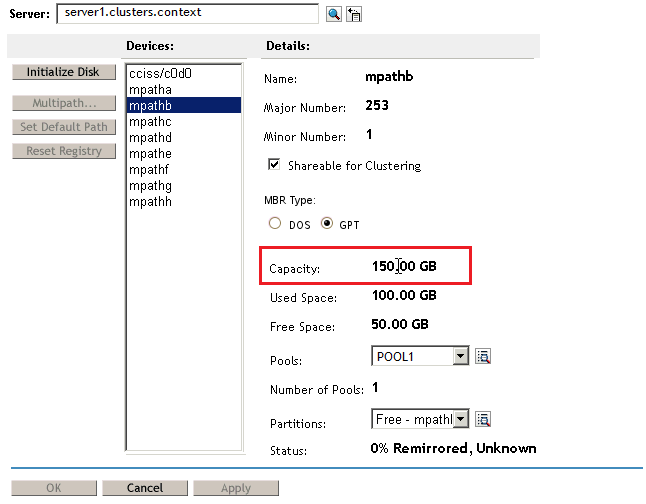646x504 pixels.
Task: Expand the POOL1 pools dropdown
Action: click(461, 356)
